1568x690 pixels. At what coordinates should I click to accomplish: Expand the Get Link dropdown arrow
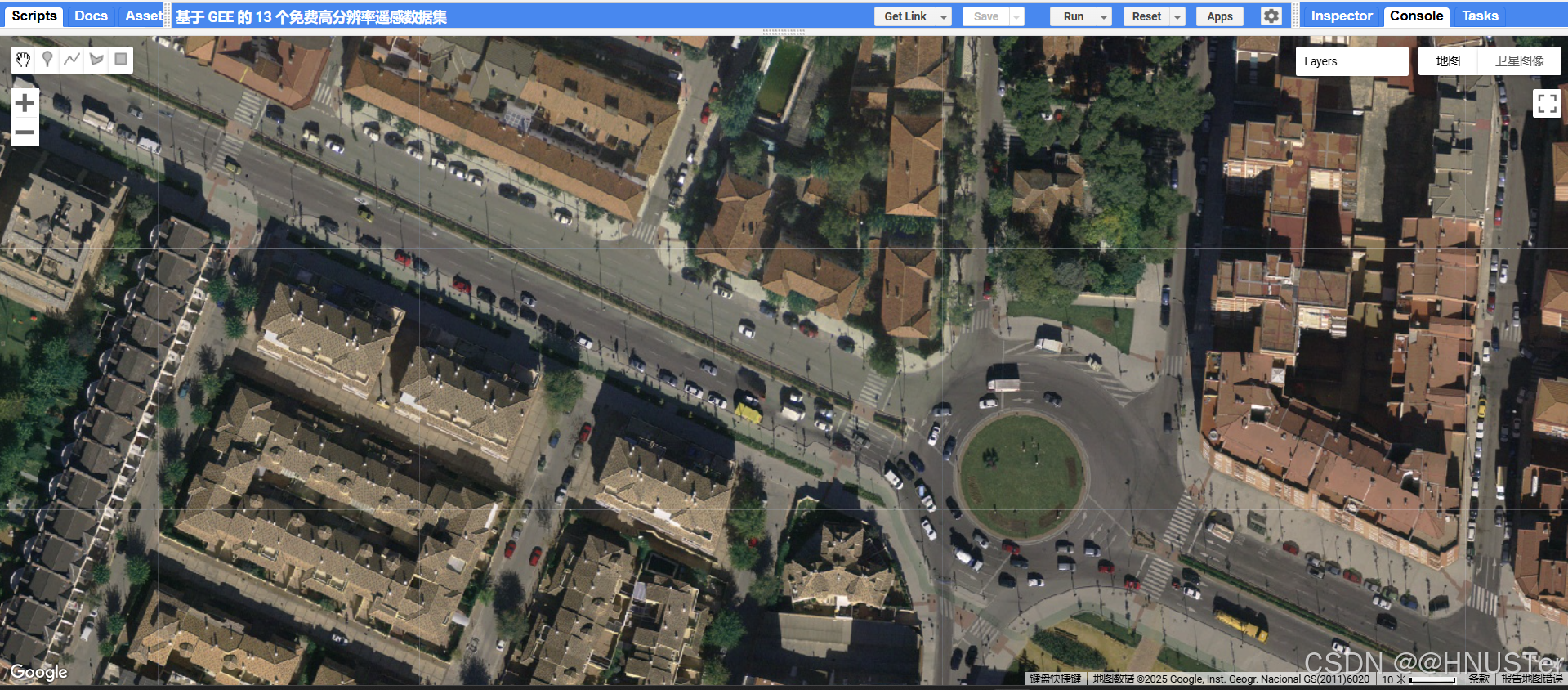pyautogui.click(x=944, y=16)
